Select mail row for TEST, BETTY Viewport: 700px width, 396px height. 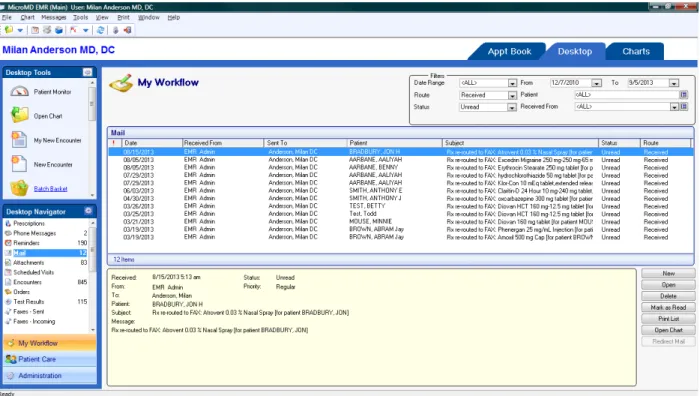pyautogui.click(x=400, y=206)
